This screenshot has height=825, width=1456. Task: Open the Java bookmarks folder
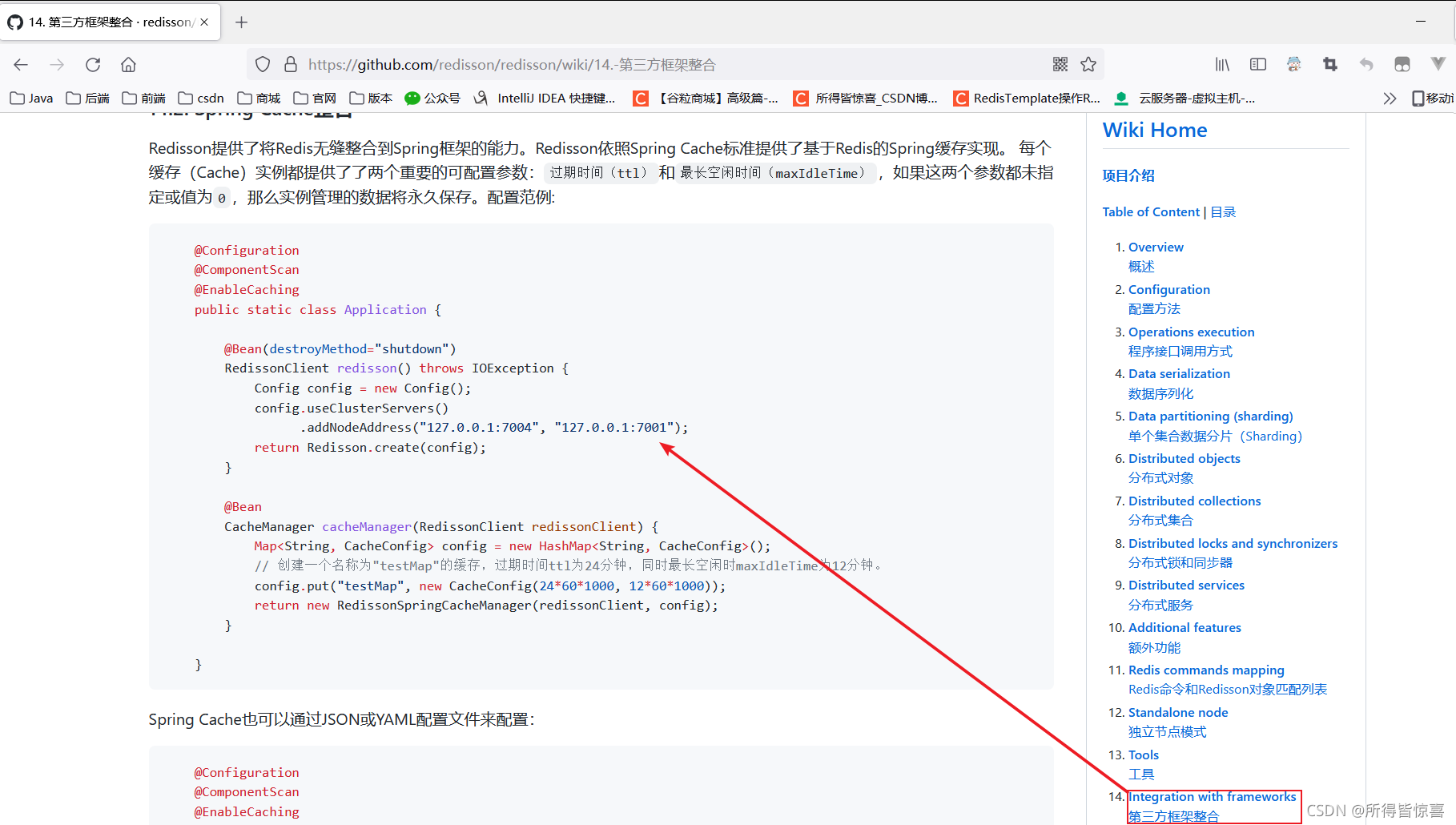coord(31,98)
